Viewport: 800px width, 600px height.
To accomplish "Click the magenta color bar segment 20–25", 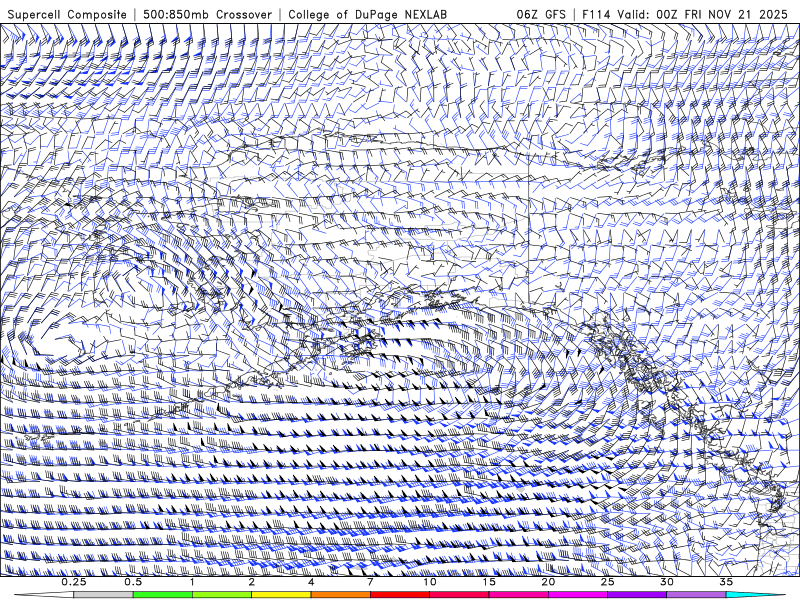I will pos(578,595).
